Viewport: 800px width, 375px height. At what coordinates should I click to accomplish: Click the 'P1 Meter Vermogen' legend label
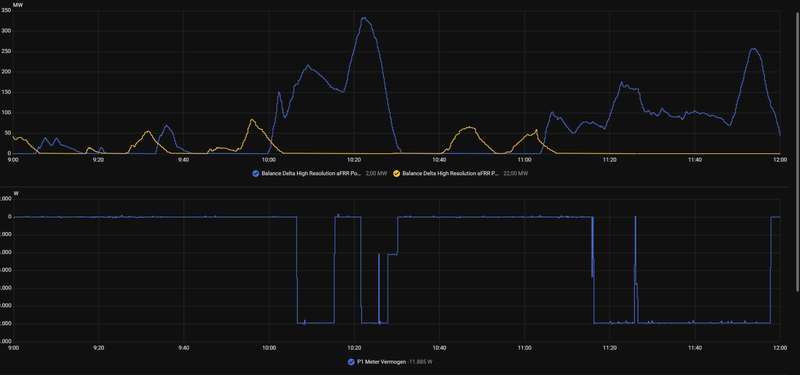tap(381, 362)
